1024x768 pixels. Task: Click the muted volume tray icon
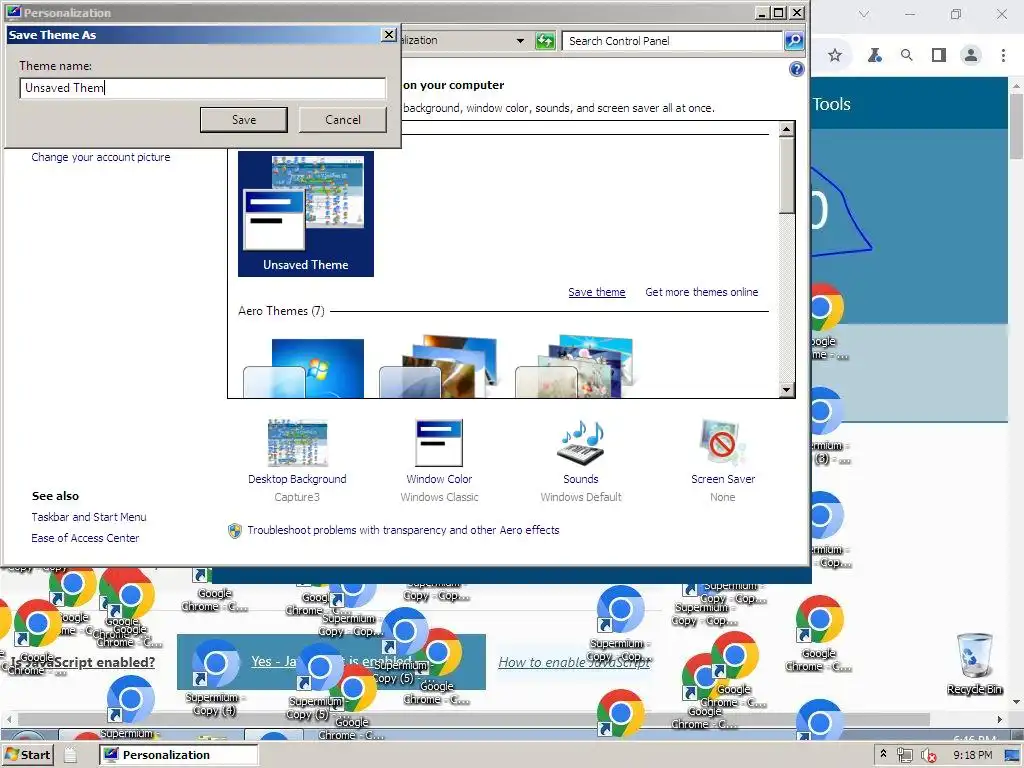point(928,756)
